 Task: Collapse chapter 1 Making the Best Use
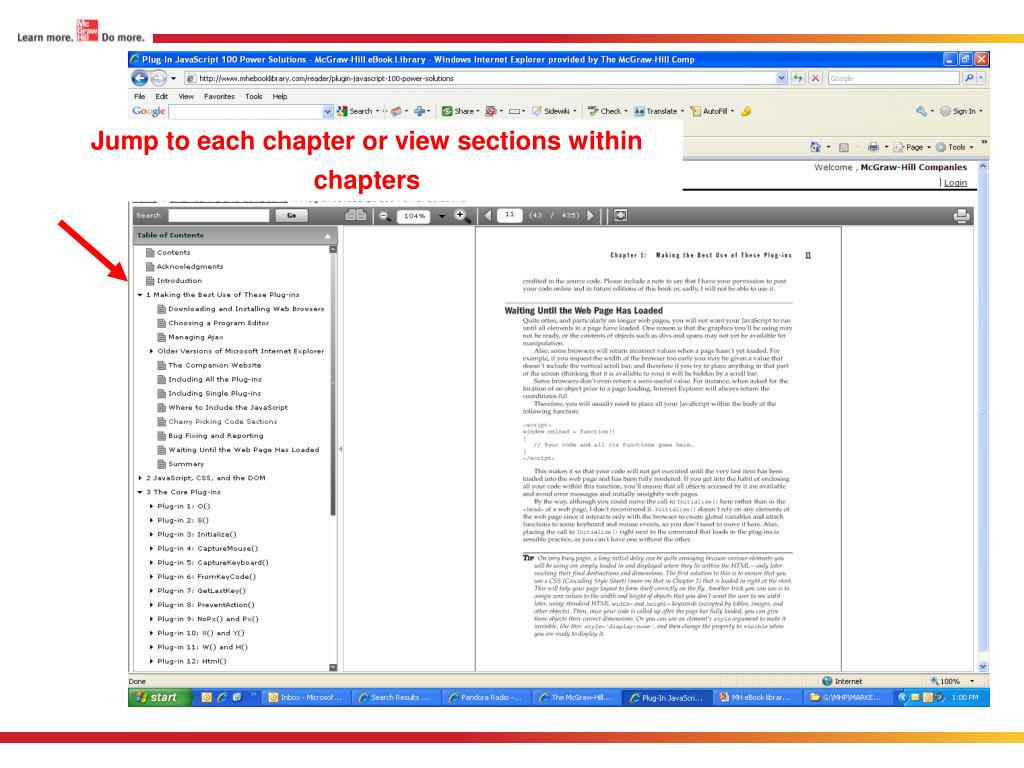pos(140,295)
